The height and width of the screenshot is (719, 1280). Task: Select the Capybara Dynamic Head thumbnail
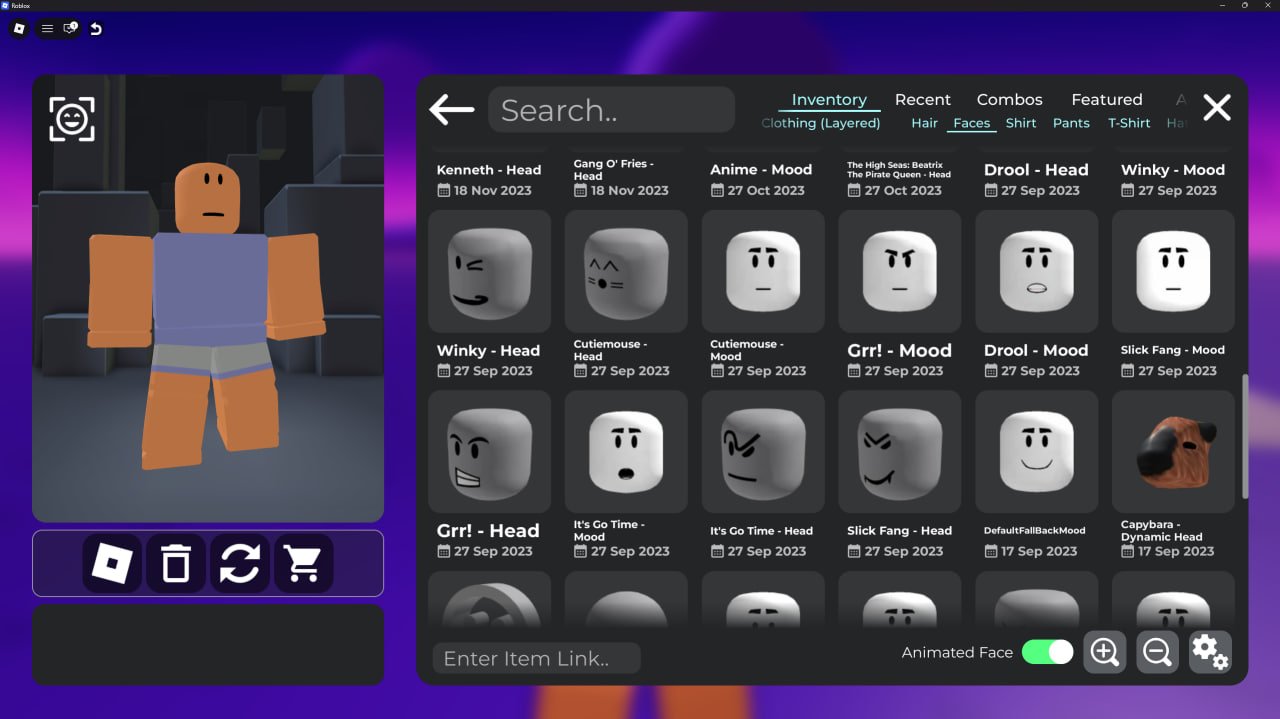tap(1173, 452)
